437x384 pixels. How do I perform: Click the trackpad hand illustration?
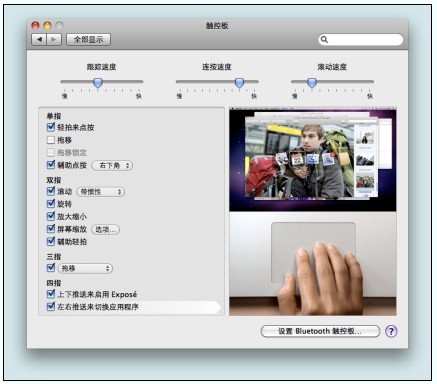[313, 263]
